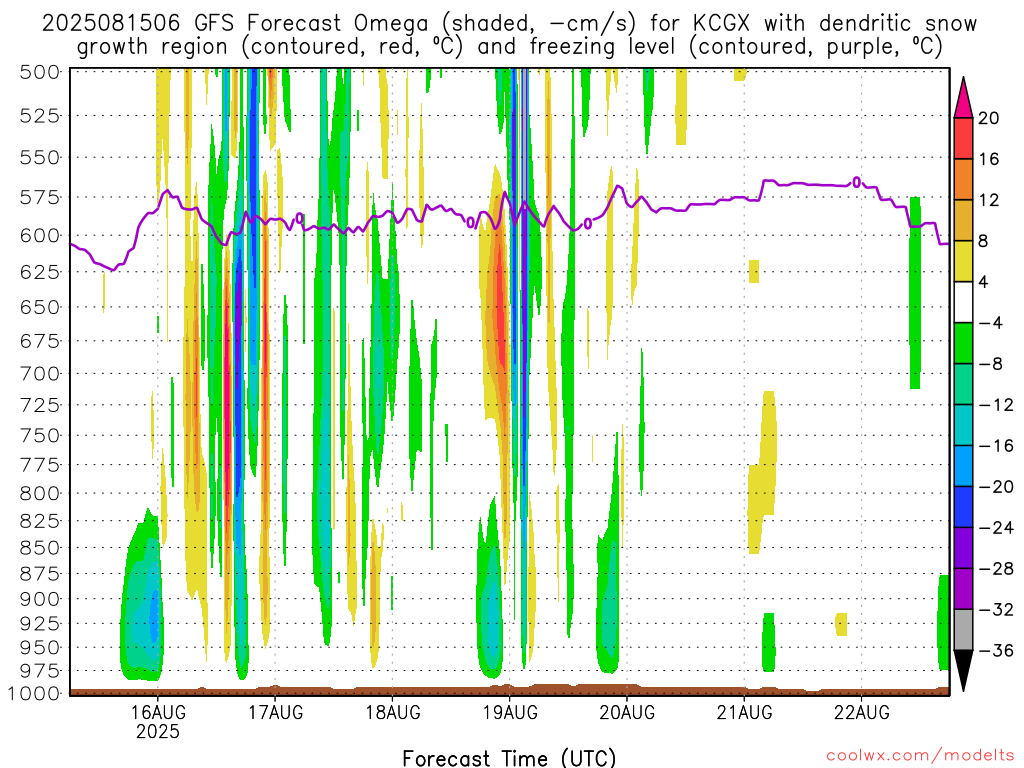Viewport: 1024px width, 768px height.
Task: Click the colorbar value label -36
Action: [997, 650]
